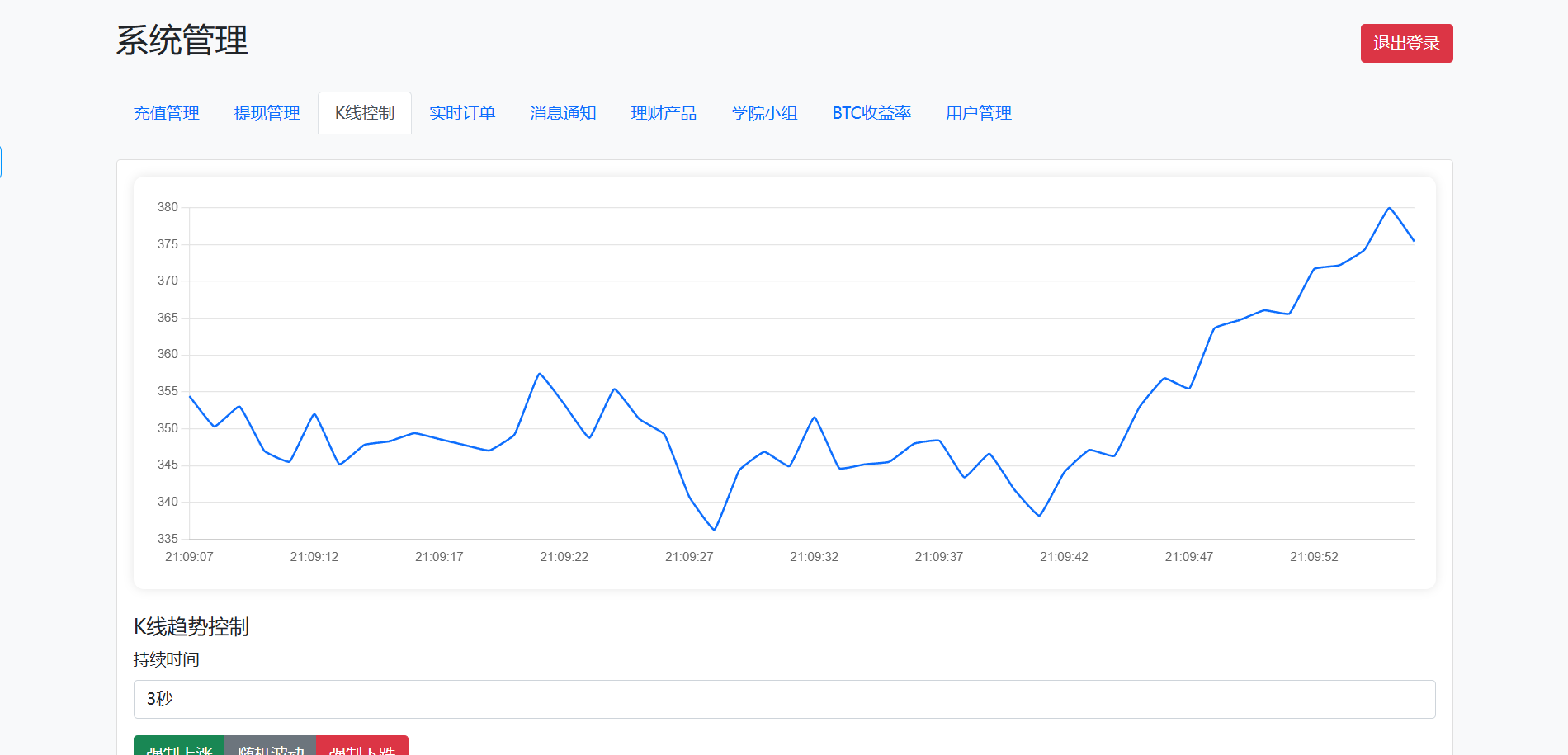This screenshot has width=1568, height=755.
Task: Click the gray 随机波动 button
Action: [x=271, y=747]
